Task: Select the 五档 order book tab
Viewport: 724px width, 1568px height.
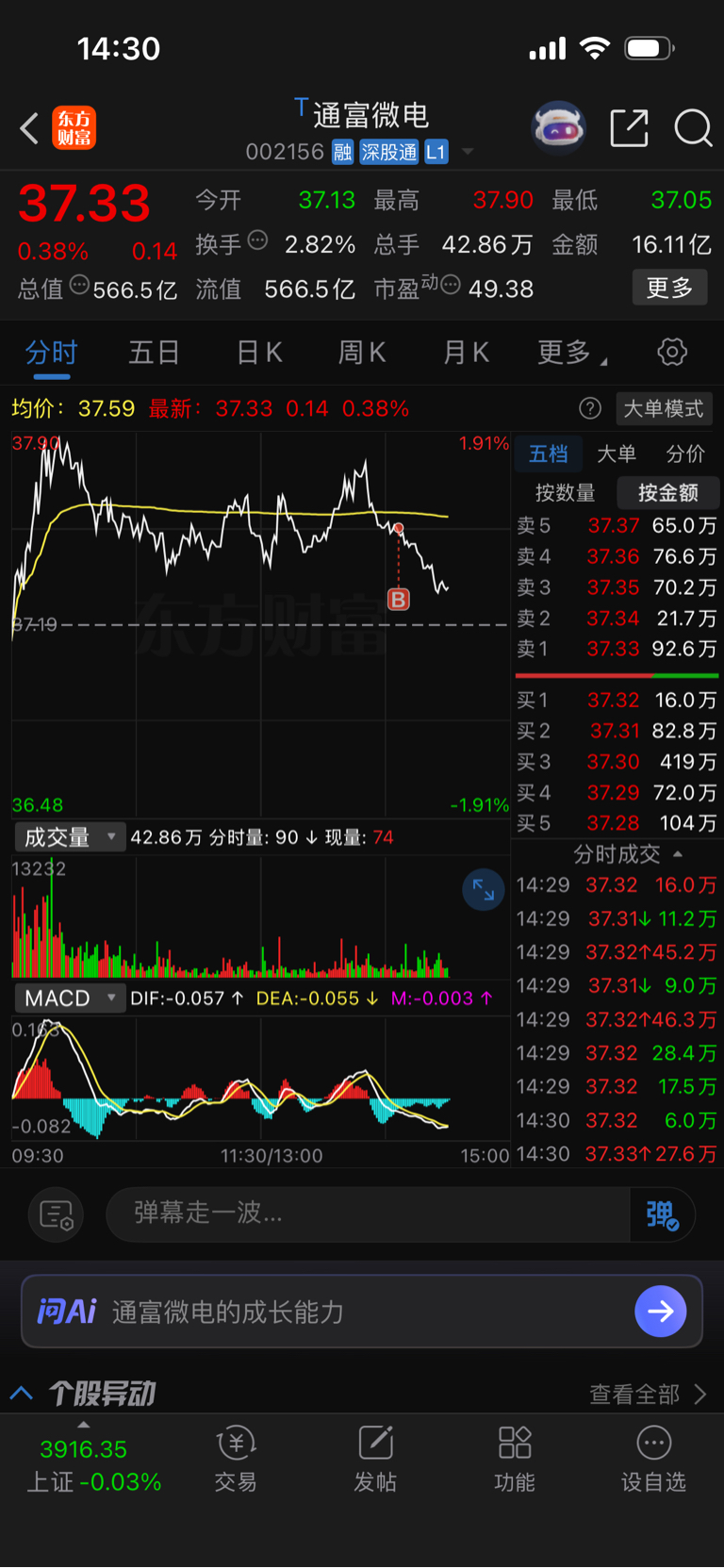Action: 549,454
